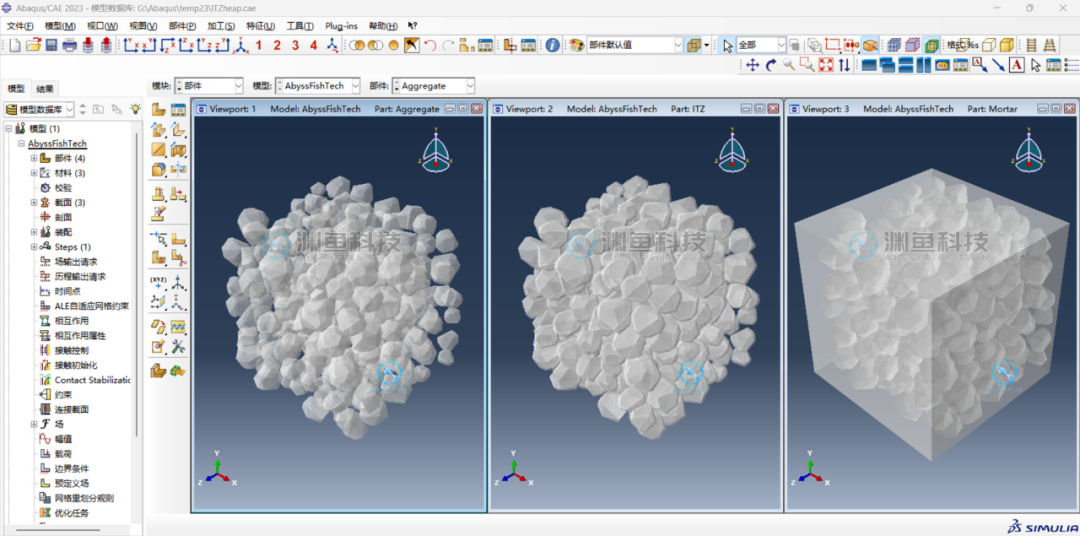Switch to the 模型 tab
1080x536 pixels.
(x=16, y=88)
